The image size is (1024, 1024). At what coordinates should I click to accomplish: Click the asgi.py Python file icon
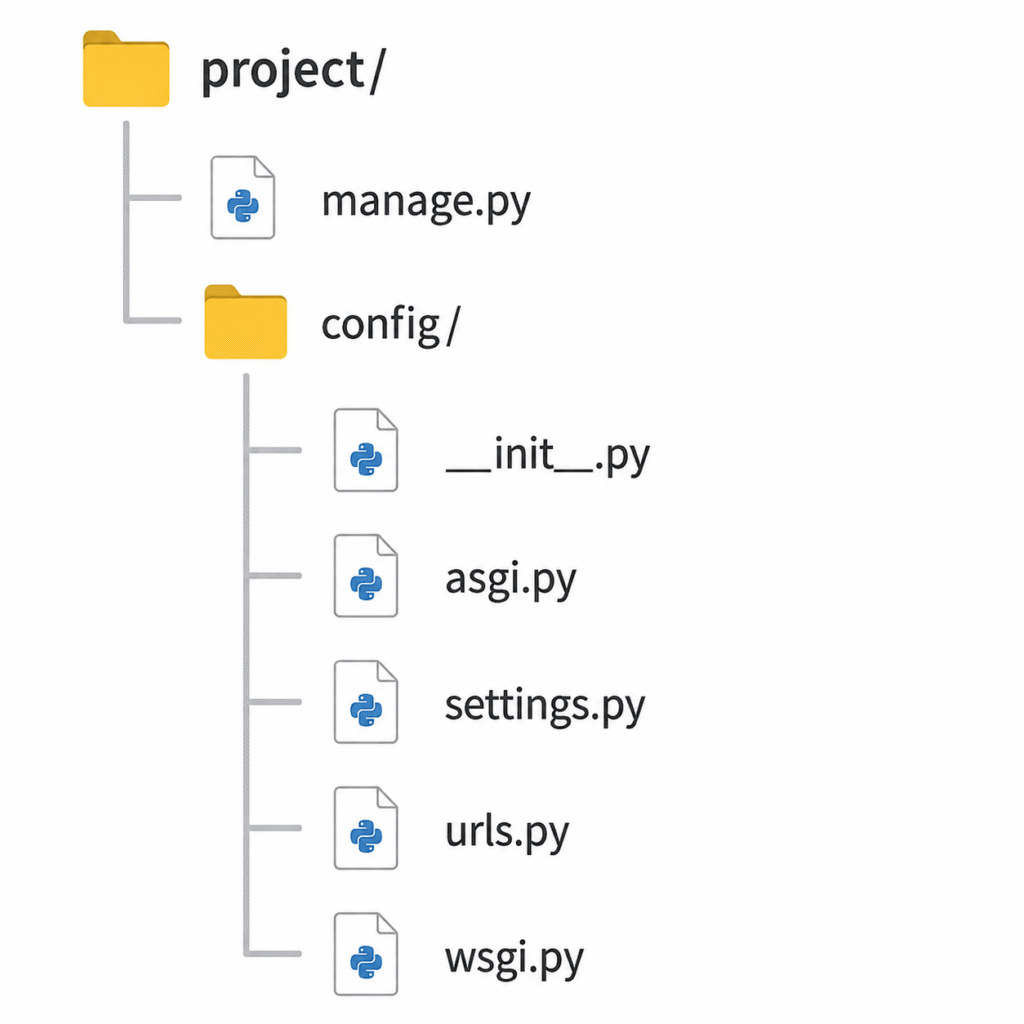pos(366,575)
